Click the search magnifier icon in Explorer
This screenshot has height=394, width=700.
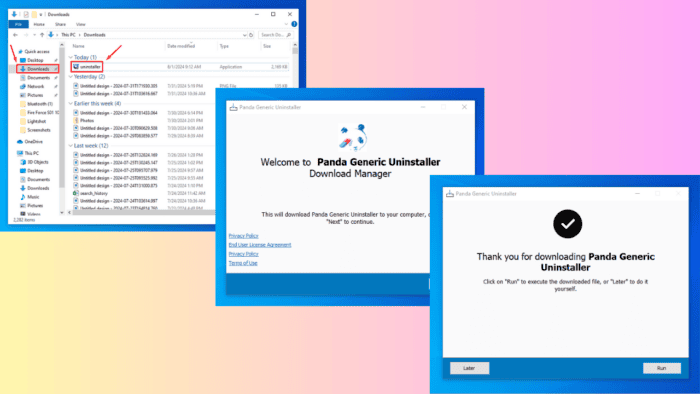pyautogui.click(x=288, y=35)
